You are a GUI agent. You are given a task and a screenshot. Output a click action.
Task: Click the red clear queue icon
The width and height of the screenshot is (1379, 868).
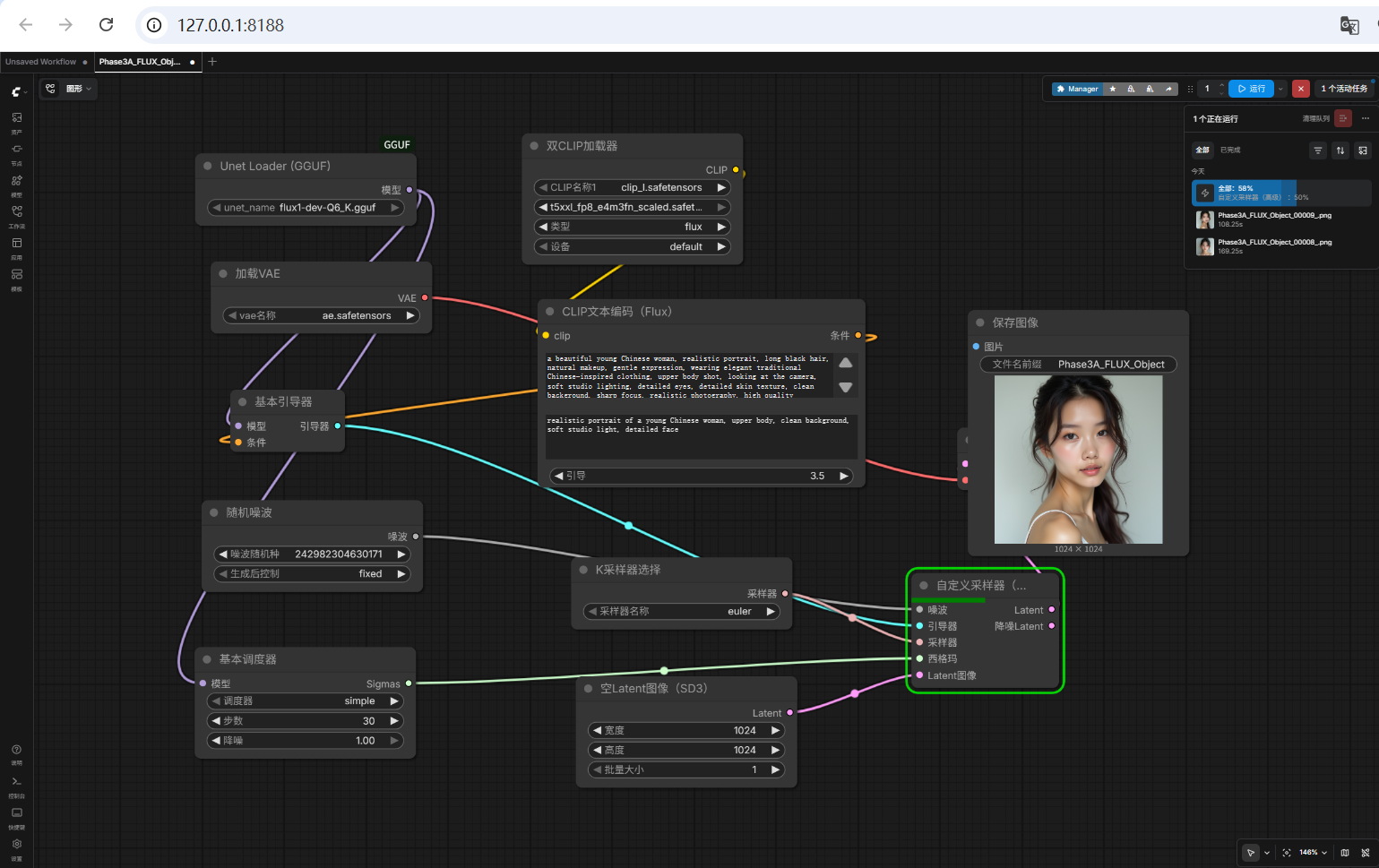1342,118
